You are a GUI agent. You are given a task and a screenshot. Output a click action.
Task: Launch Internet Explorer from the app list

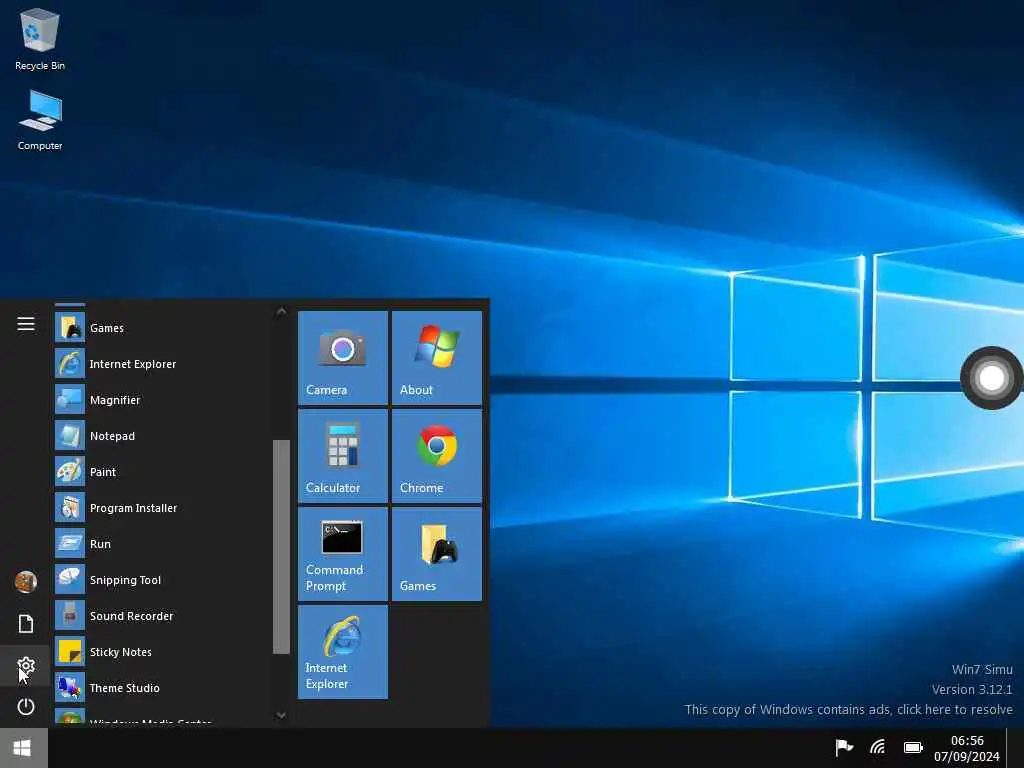pos(162,364)
